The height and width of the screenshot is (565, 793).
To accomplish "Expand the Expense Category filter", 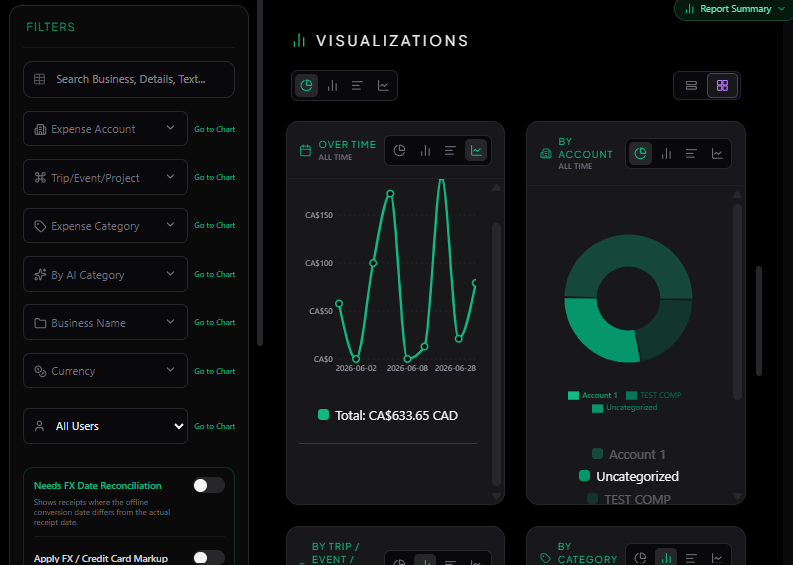I will pos(105,226).
